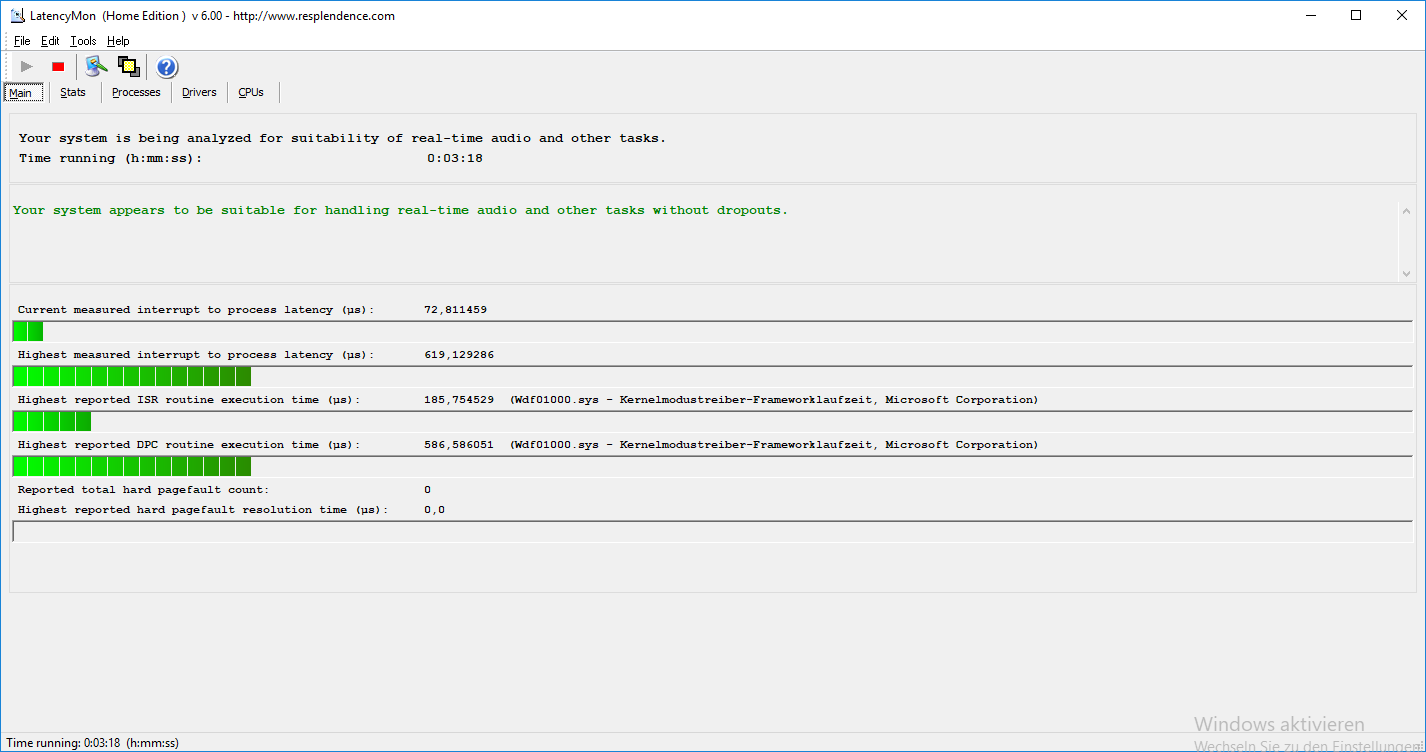Switch to the Processes tab
The height and width of the screenshot is (752, 1426).
tap(136, 92)
